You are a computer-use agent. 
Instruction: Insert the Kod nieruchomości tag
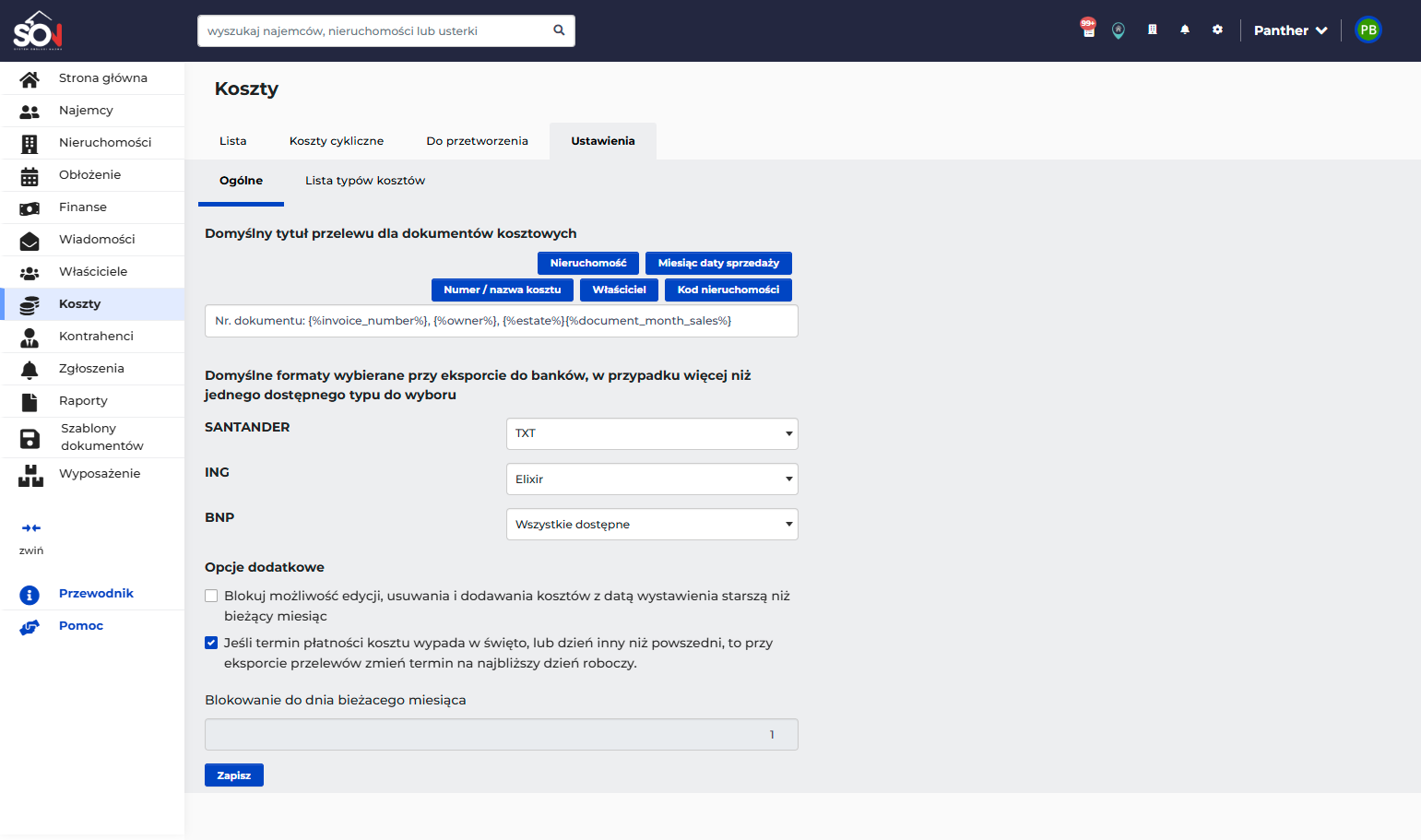click(x=728, y=290)
